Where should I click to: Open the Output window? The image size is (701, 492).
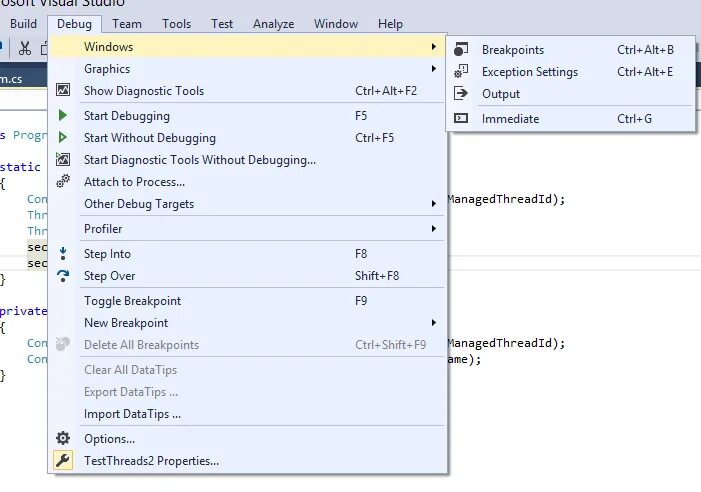pos(570,93)
